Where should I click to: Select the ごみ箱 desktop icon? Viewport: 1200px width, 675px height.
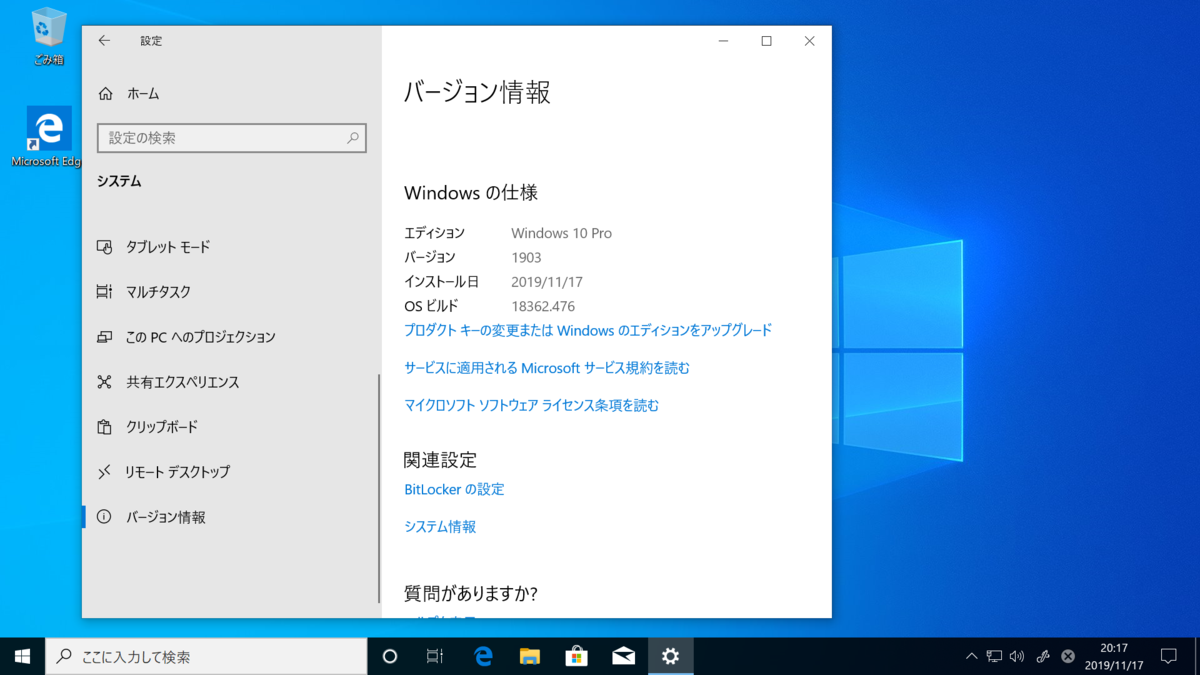click(x=48, y=36)
